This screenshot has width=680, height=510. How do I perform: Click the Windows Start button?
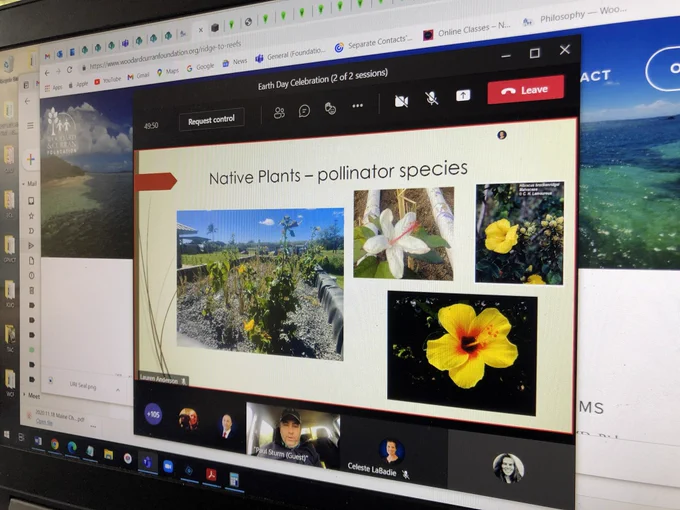(x=7, y=434)
